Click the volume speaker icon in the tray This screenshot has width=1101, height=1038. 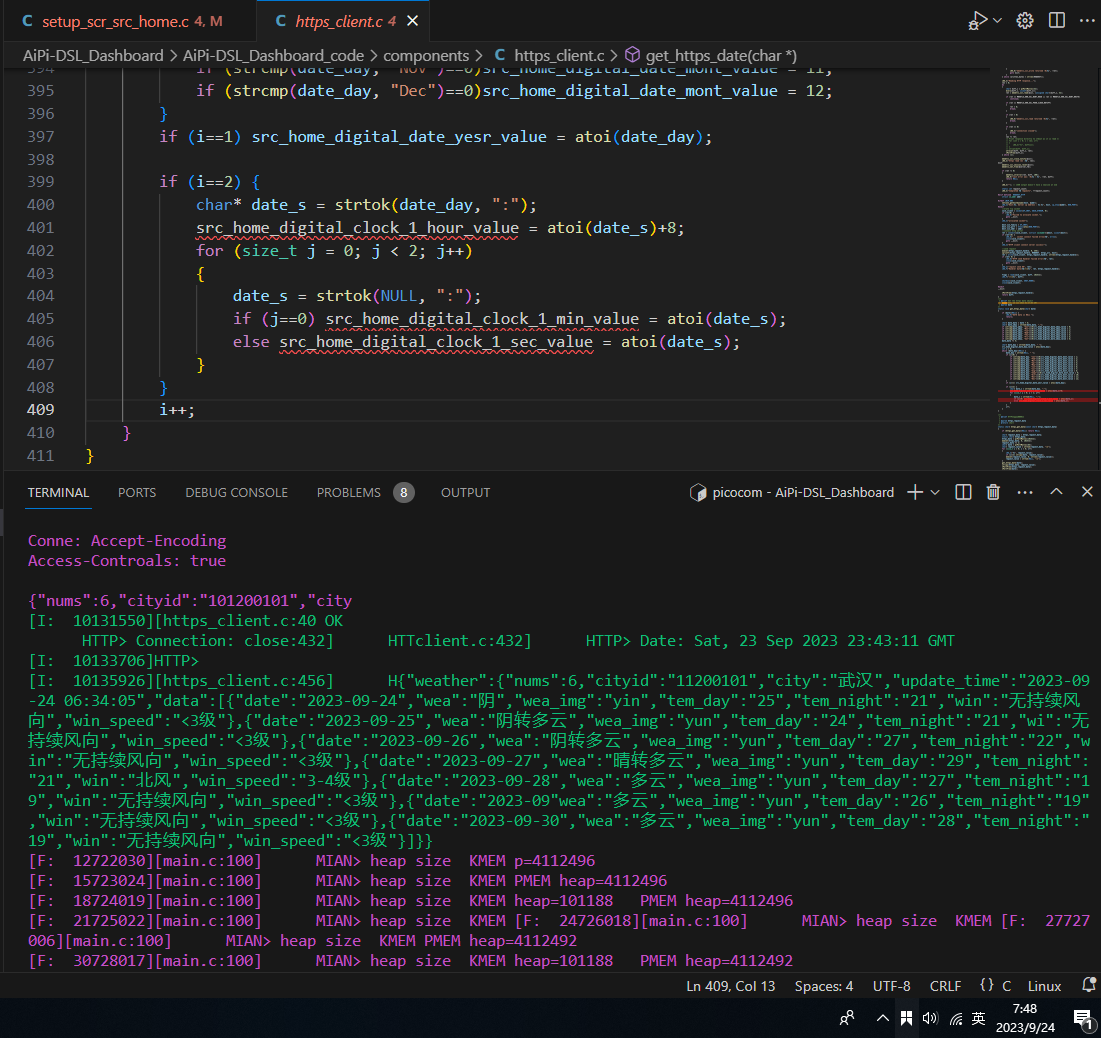[930, 1018]
